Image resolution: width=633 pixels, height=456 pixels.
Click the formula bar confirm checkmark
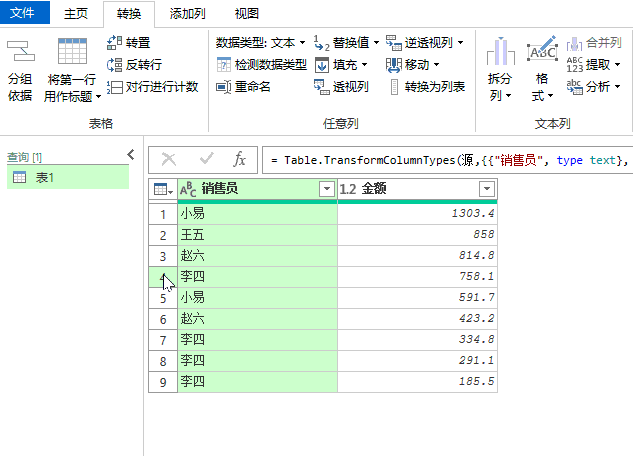[206, 159]
